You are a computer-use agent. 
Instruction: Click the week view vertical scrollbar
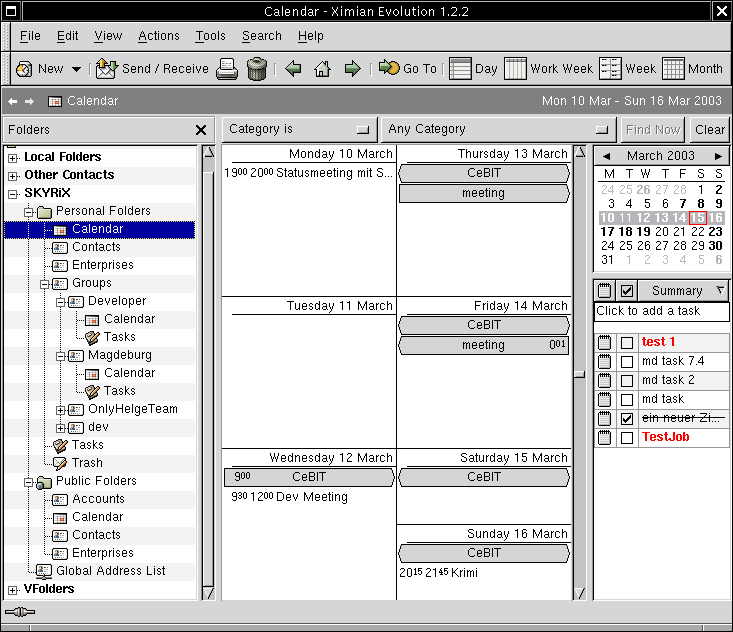(580, 373)
